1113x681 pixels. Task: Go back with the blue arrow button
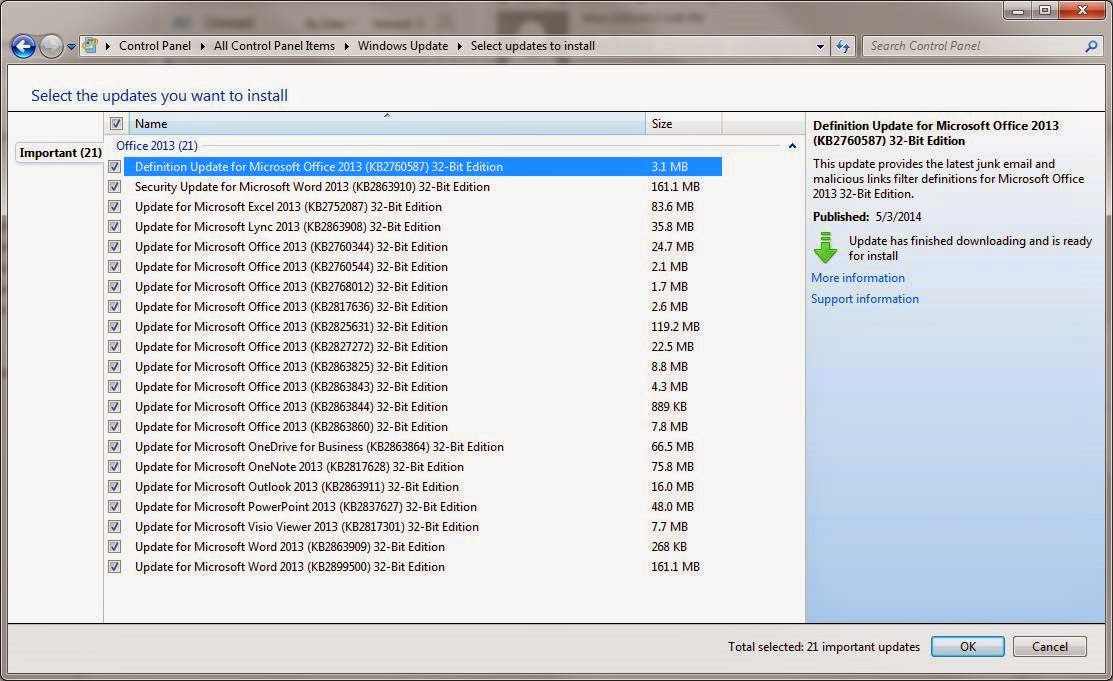23,47
